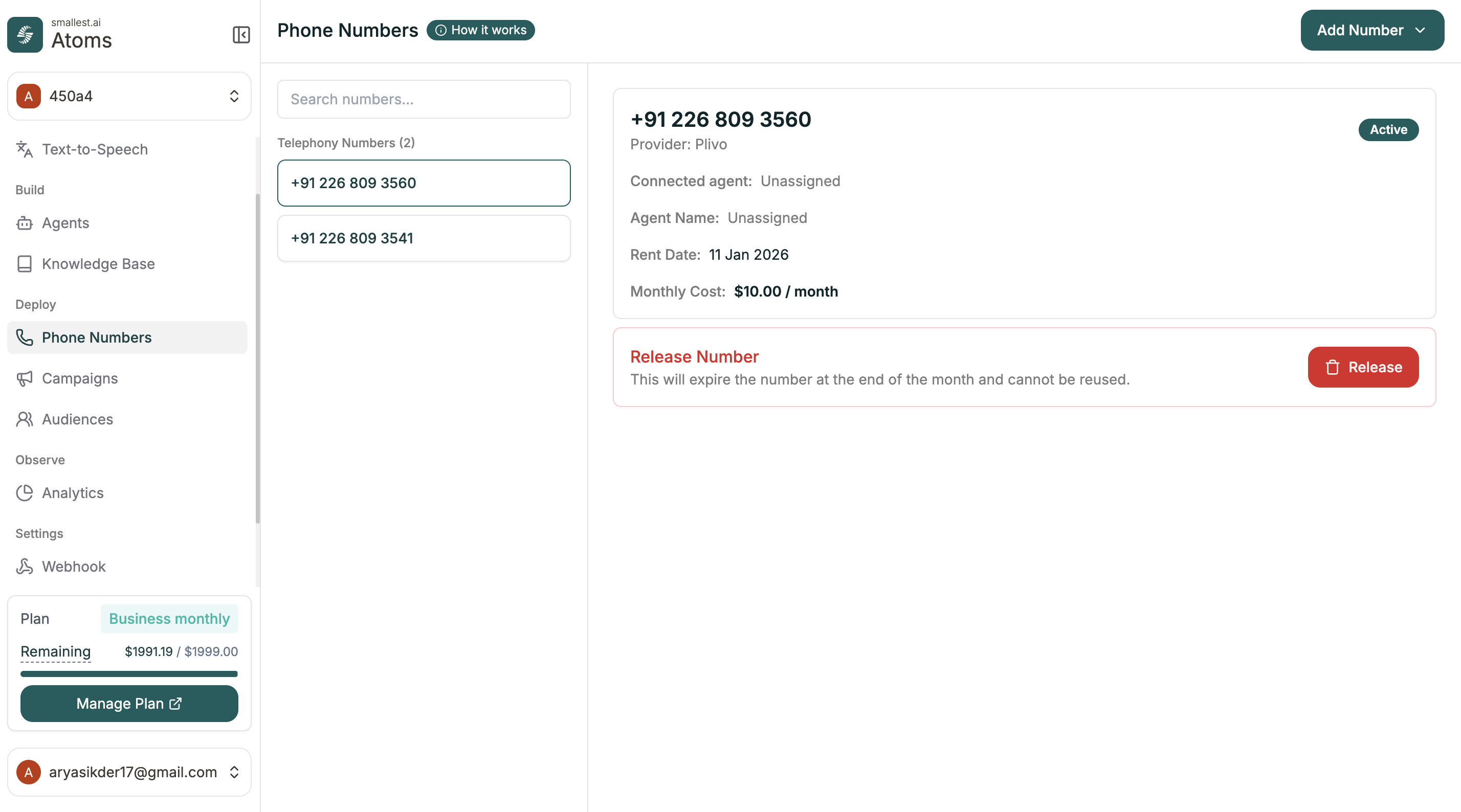The image size is (1461, 812).
Task: Open Analytics using the chart icon
Action: click(25, 493)
